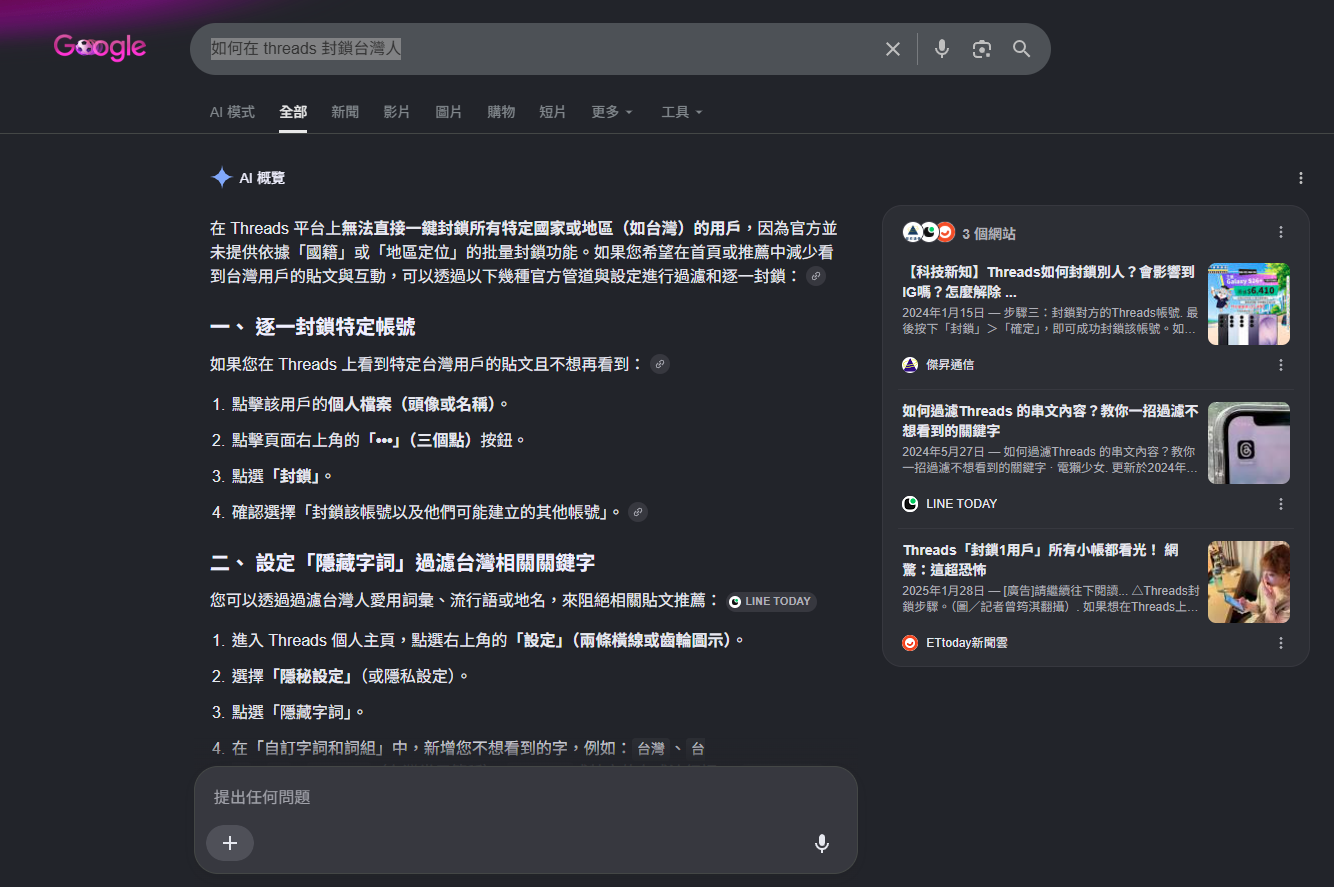Open more options for LINE TODAY result
The height and width of the screenshot is (887, 1334).
(x=1281, y=504)
